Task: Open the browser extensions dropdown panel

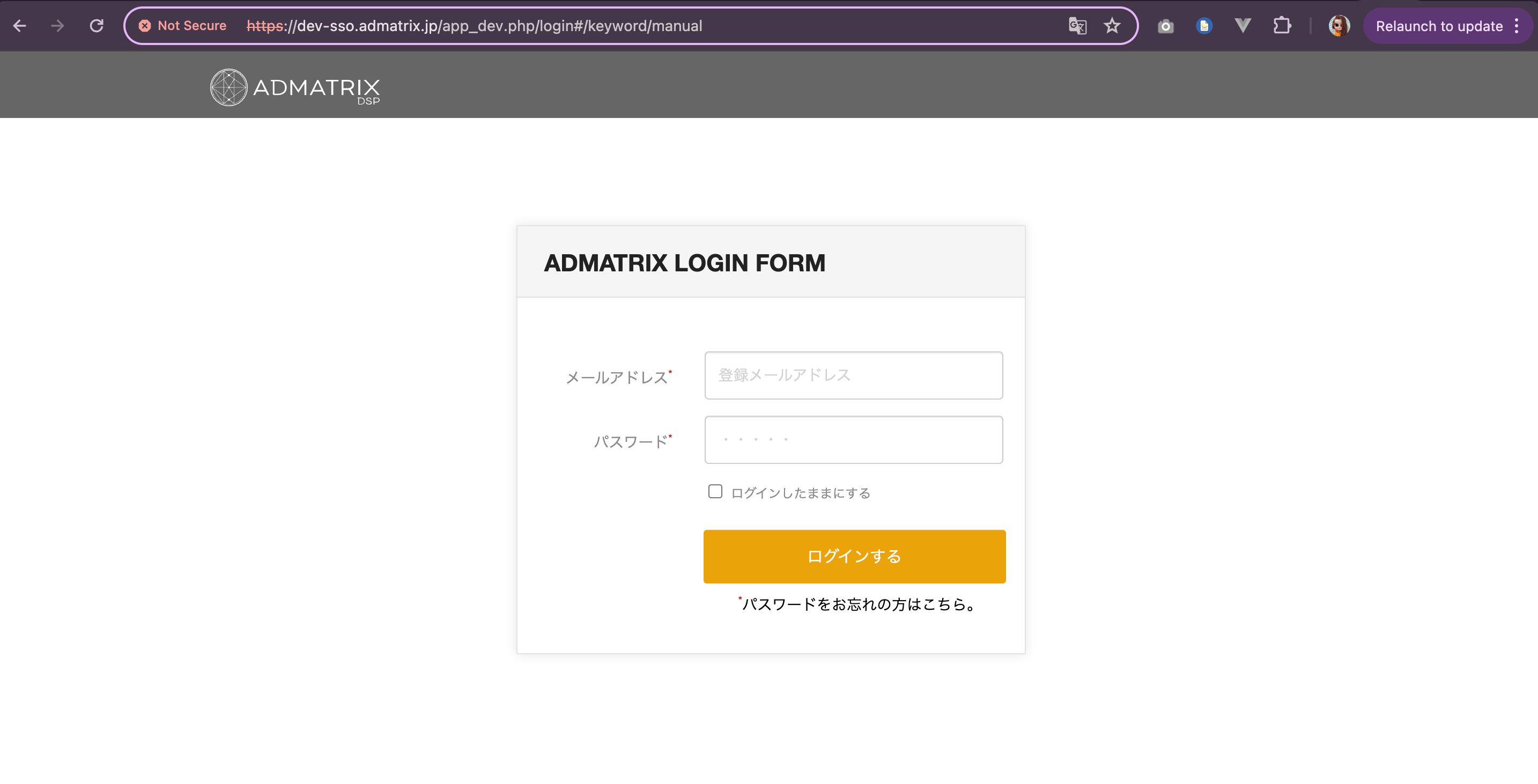Action: click(x=1282, y=25)
